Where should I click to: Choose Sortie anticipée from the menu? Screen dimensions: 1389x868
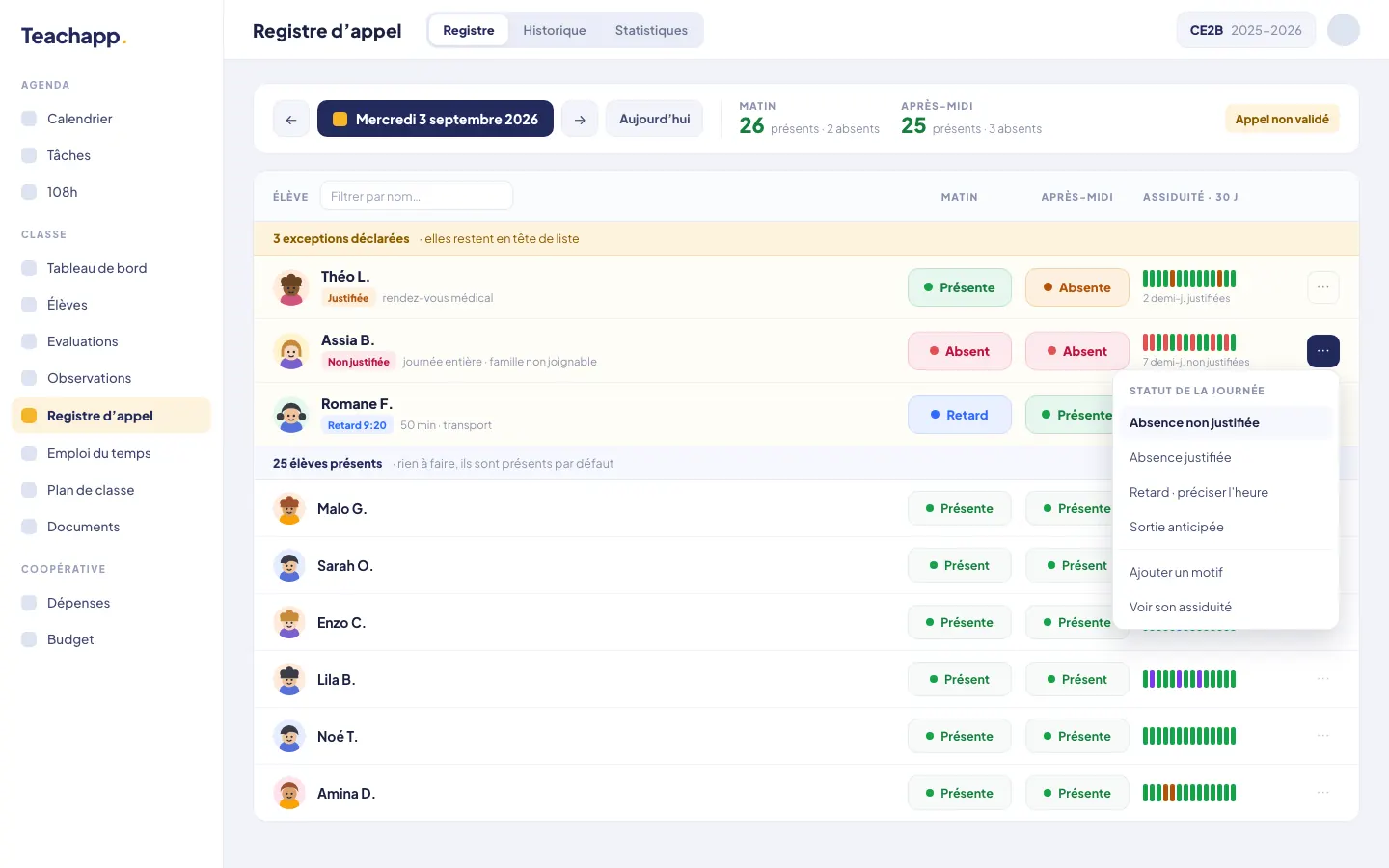(x=1226, y=527)
